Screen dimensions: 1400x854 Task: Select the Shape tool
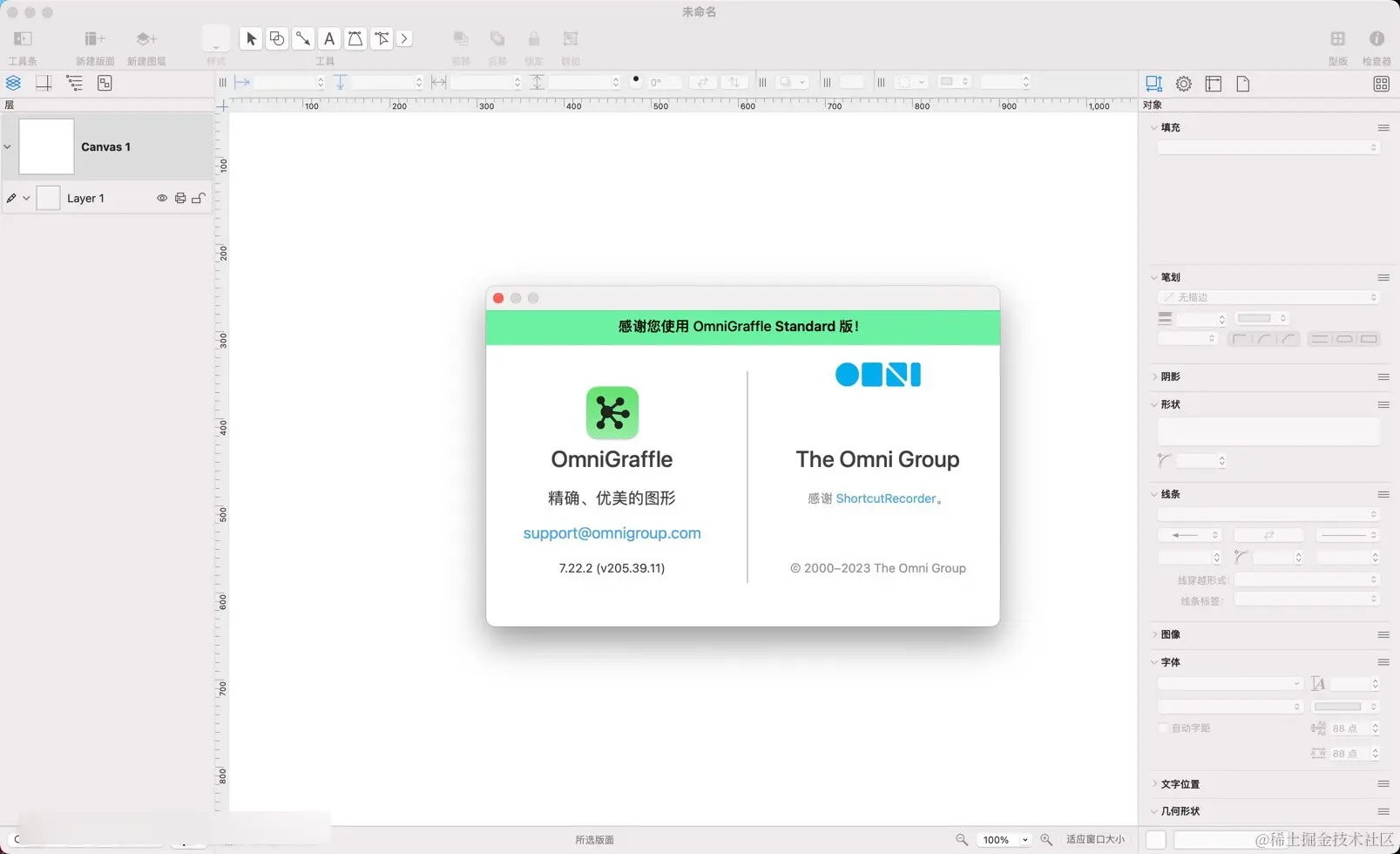277,38
